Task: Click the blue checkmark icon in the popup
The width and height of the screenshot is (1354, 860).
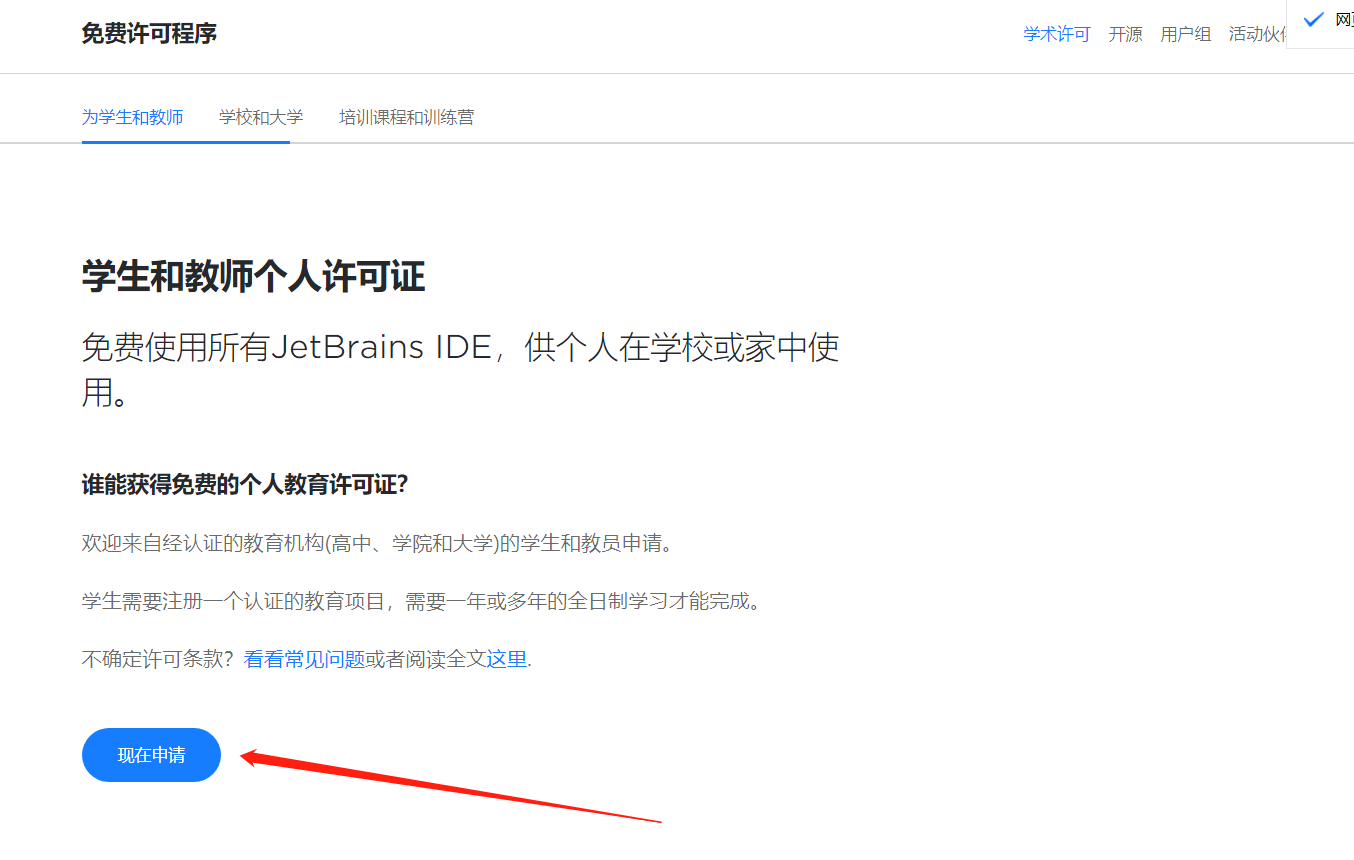Action: [1313, 18]
